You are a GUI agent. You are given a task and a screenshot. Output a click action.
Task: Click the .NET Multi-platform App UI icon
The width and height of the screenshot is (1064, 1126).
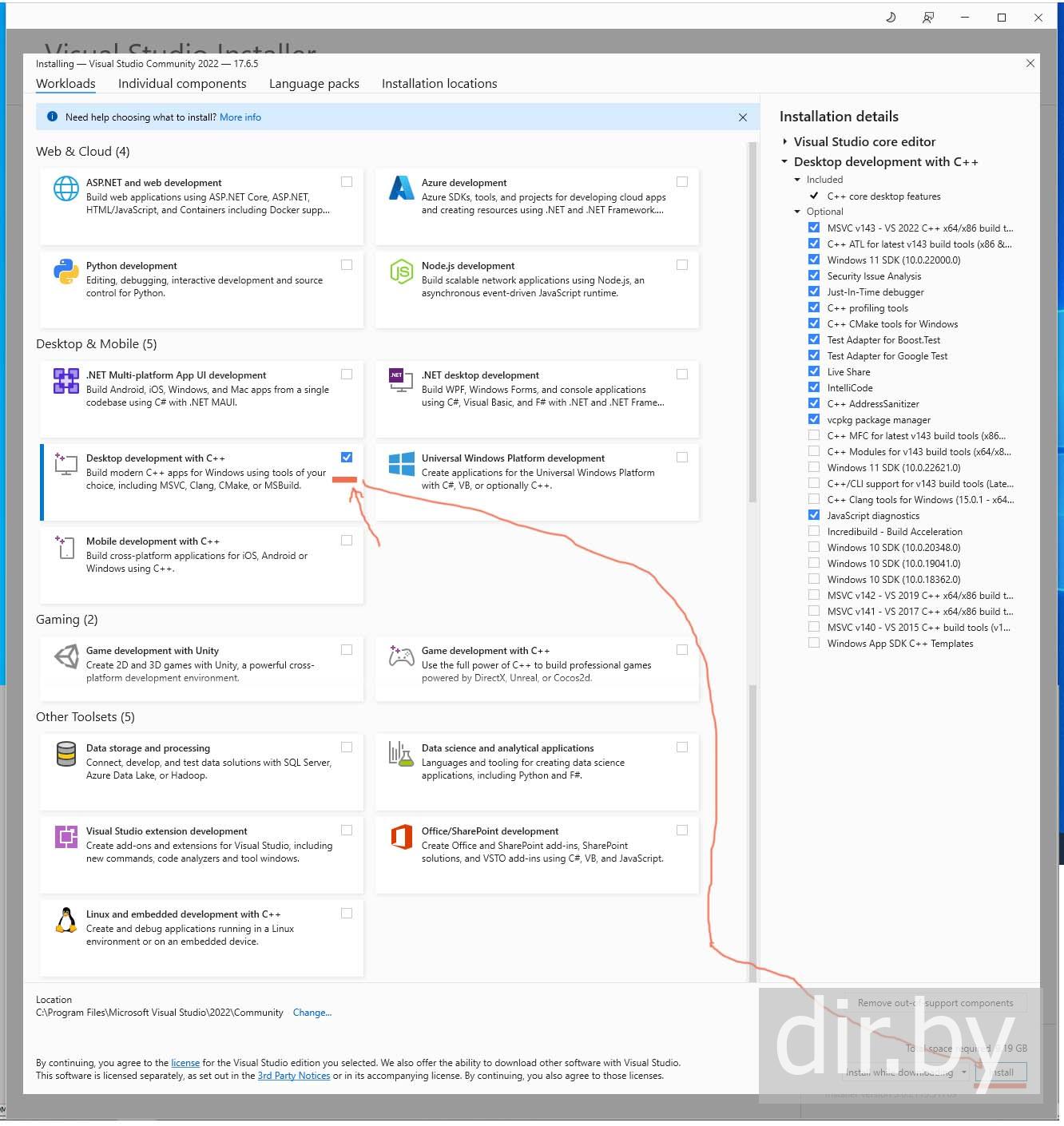(x=66, y=381)
